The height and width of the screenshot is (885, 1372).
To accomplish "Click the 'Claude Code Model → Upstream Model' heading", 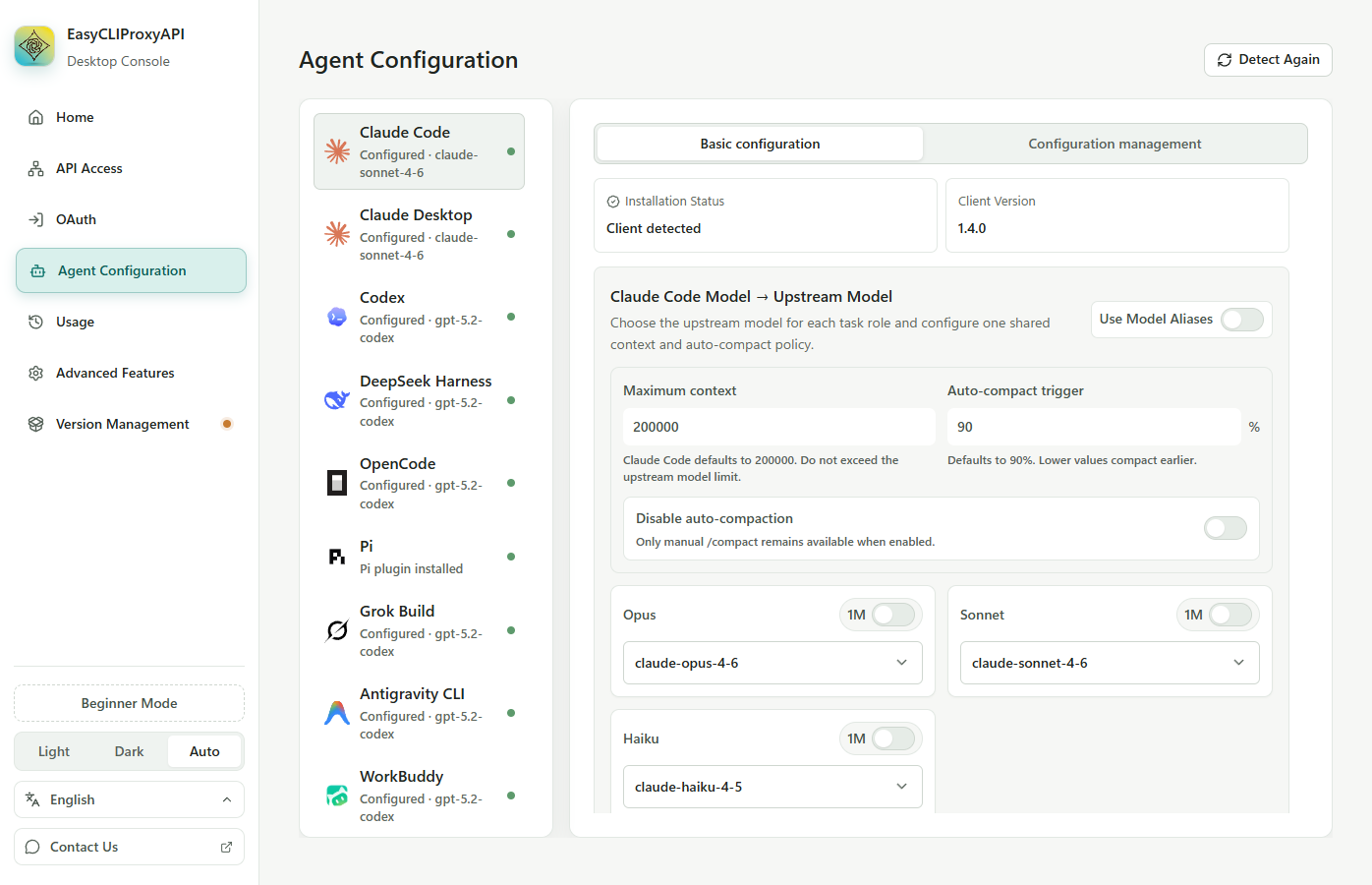I will point(751,296).
